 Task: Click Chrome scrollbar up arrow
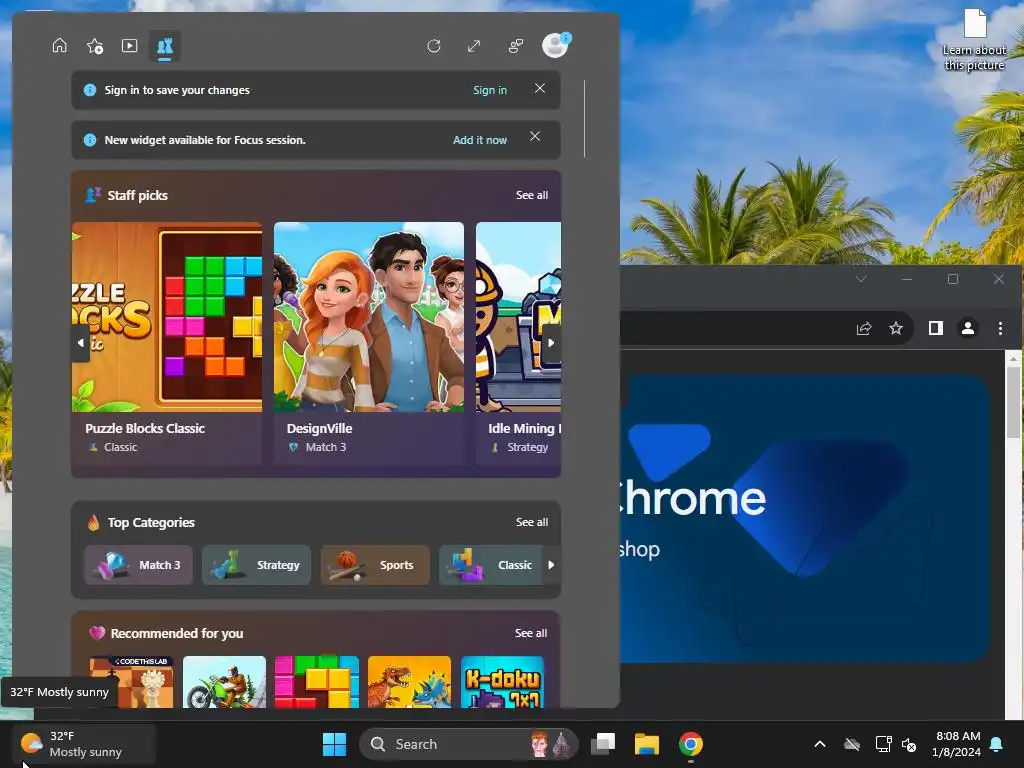[1013, 358]
